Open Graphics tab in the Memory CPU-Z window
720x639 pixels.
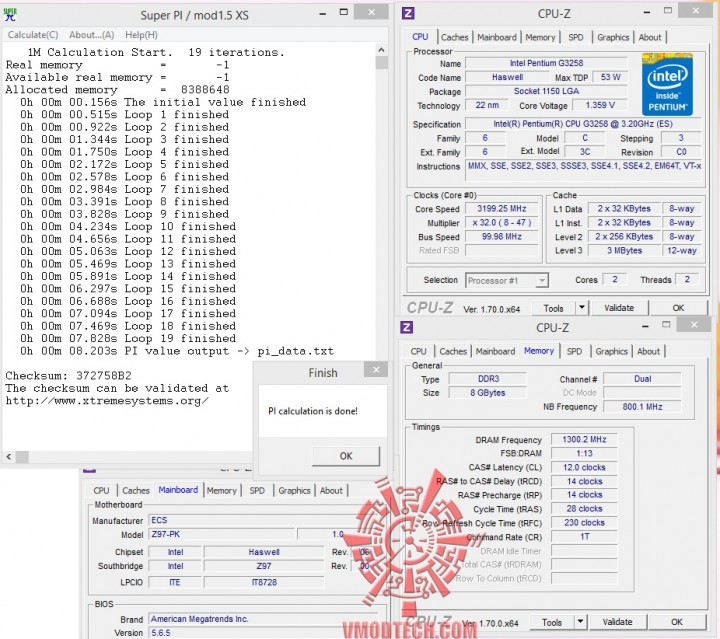[x=611, y=351]
